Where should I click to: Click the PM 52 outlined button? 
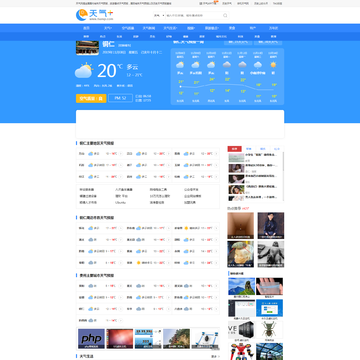120,98
